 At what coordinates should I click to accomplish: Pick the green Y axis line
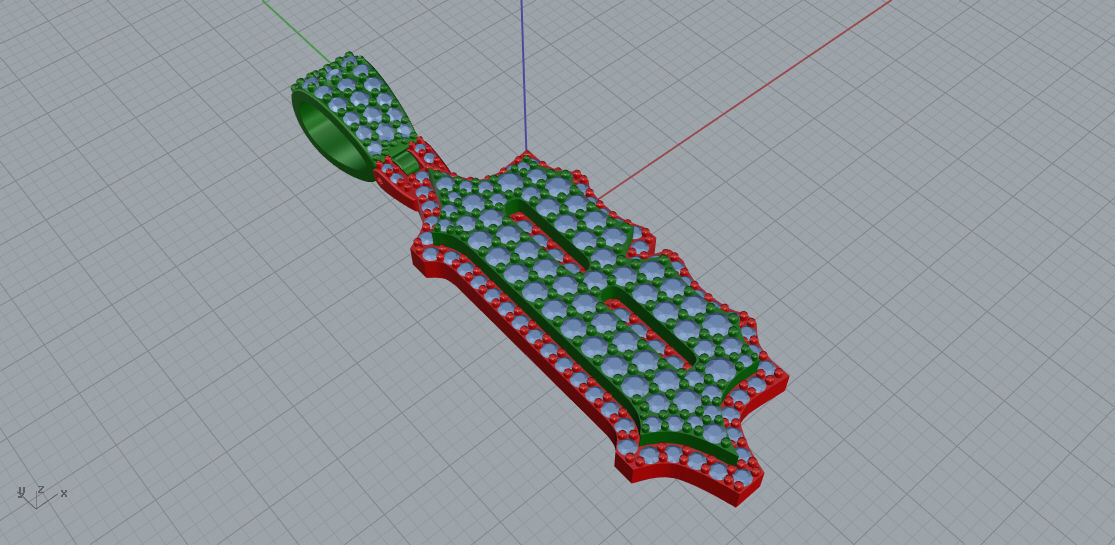click(x=296, y=31)
